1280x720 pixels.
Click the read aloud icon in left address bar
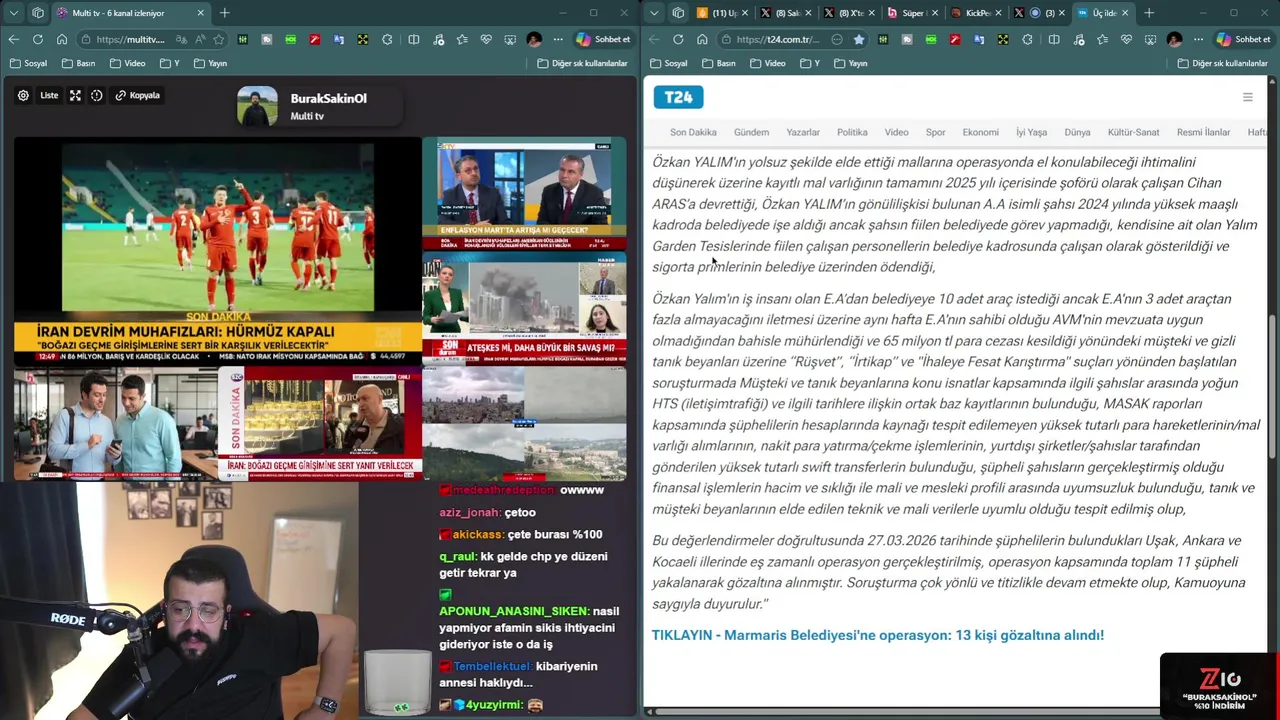pos(200,39)
